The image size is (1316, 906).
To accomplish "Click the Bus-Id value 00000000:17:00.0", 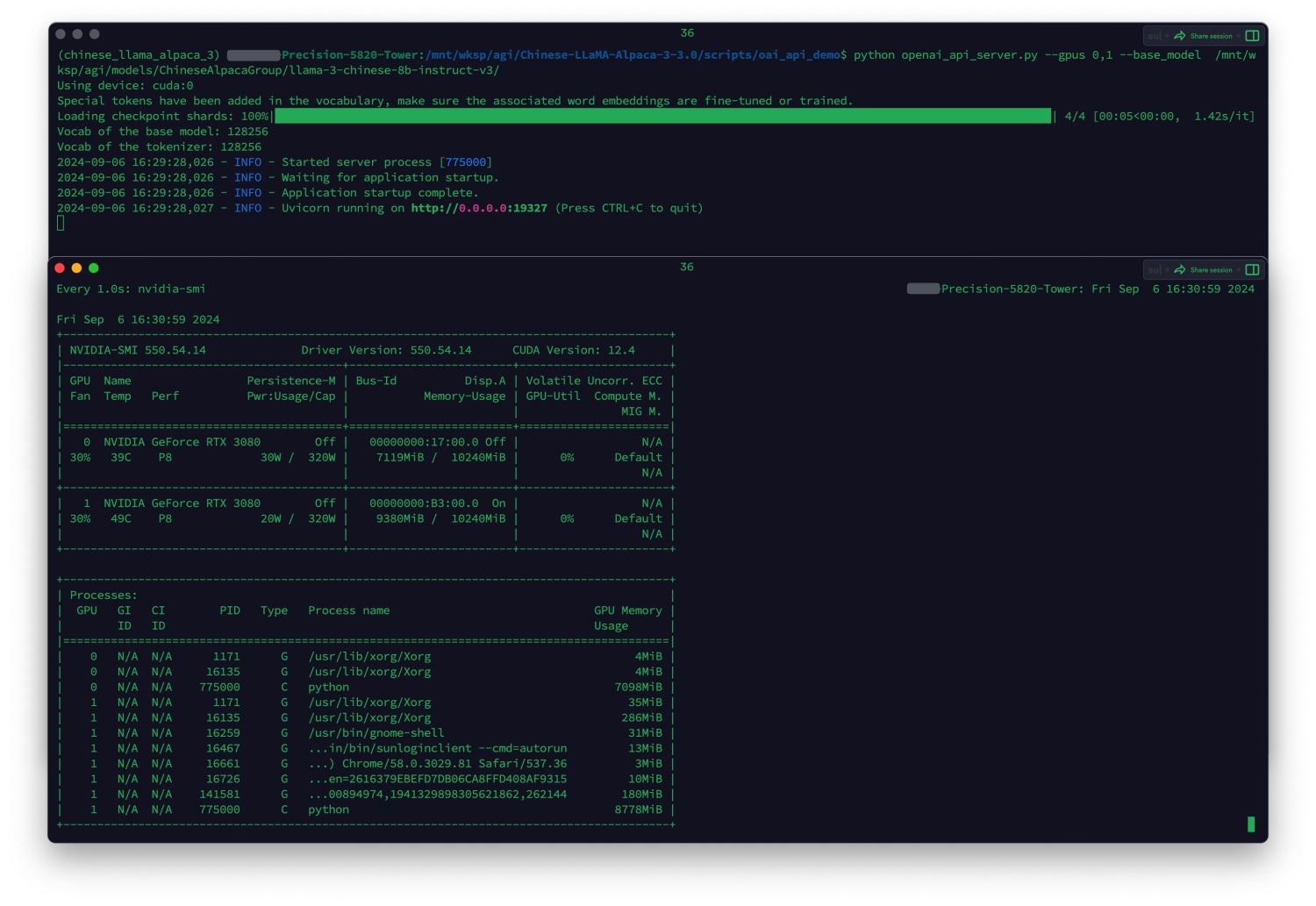I will pos(424,442).
